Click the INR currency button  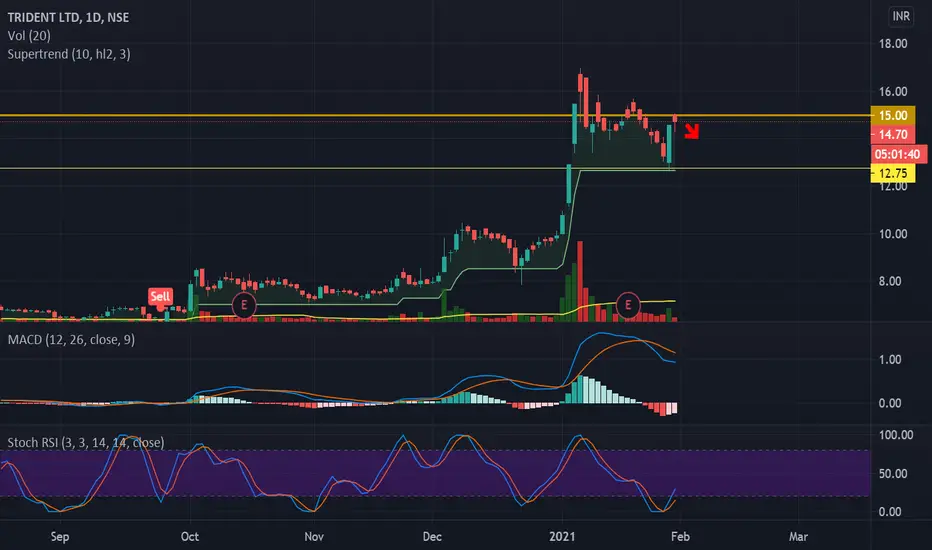click(x=901, y=16)
